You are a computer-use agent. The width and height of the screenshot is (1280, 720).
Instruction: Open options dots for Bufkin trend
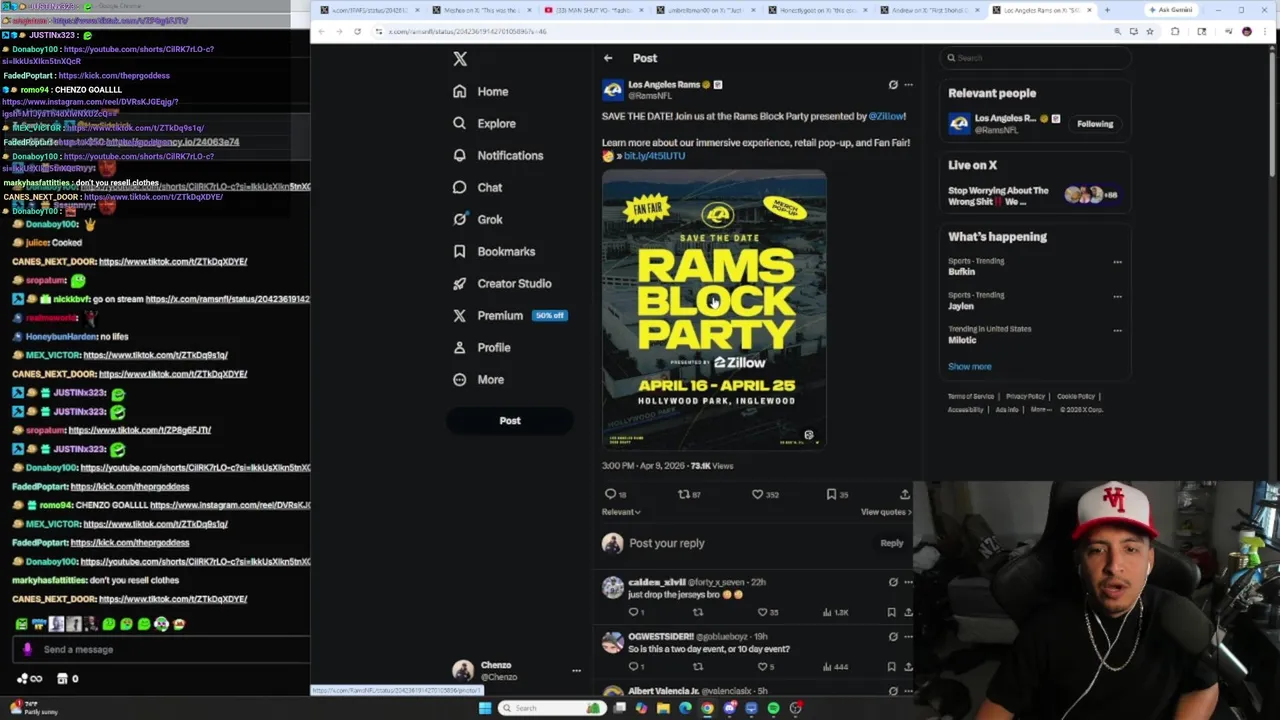[x=1117, y=262]
